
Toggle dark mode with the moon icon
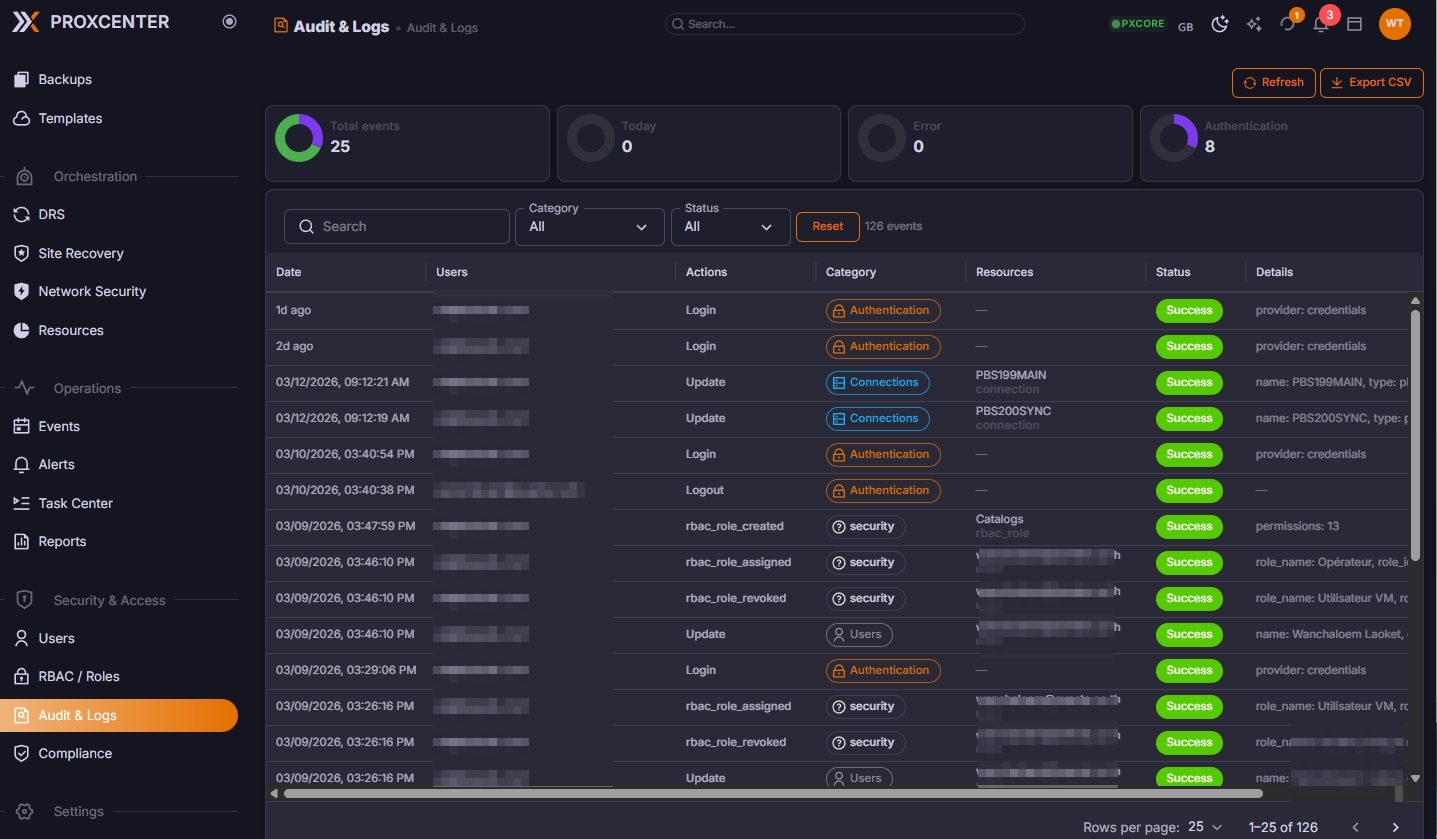pos(1220,24)
